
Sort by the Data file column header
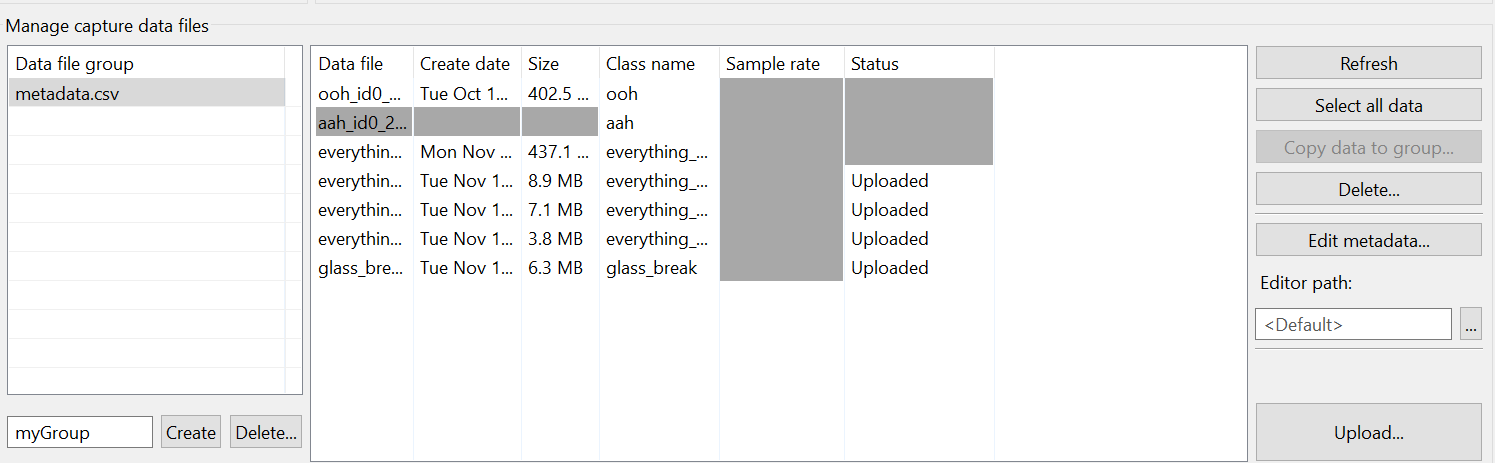pos(351,64)
